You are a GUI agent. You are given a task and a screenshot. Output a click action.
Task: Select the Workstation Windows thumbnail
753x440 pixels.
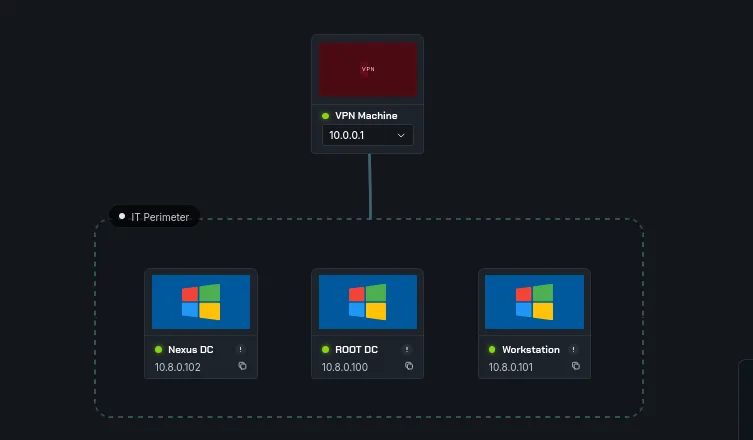(534, 302)
